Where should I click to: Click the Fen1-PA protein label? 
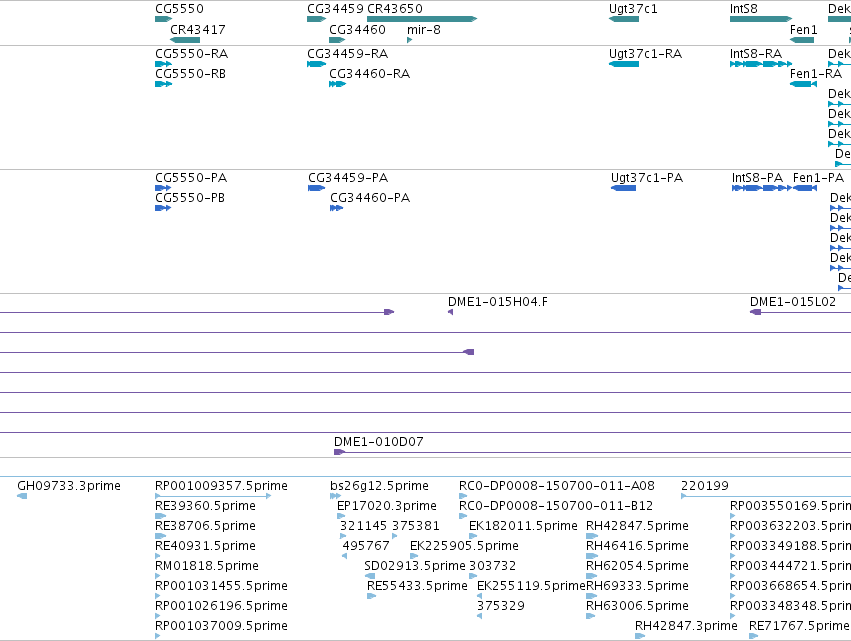(x=818, y=178)
